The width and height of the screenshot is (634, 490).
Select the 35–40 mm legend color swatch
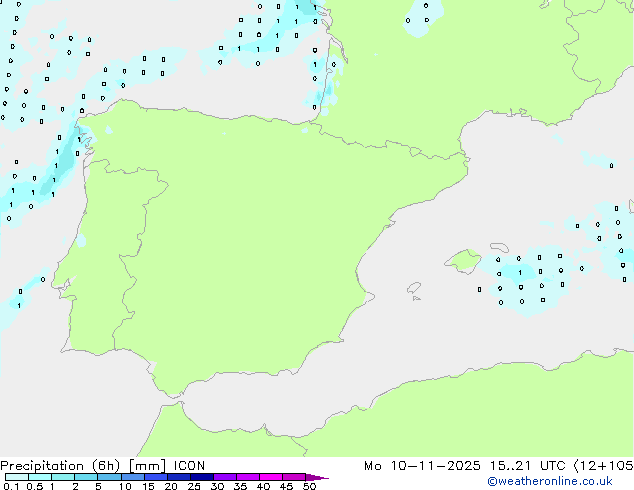pyautogui.click(x=248, y=477)
